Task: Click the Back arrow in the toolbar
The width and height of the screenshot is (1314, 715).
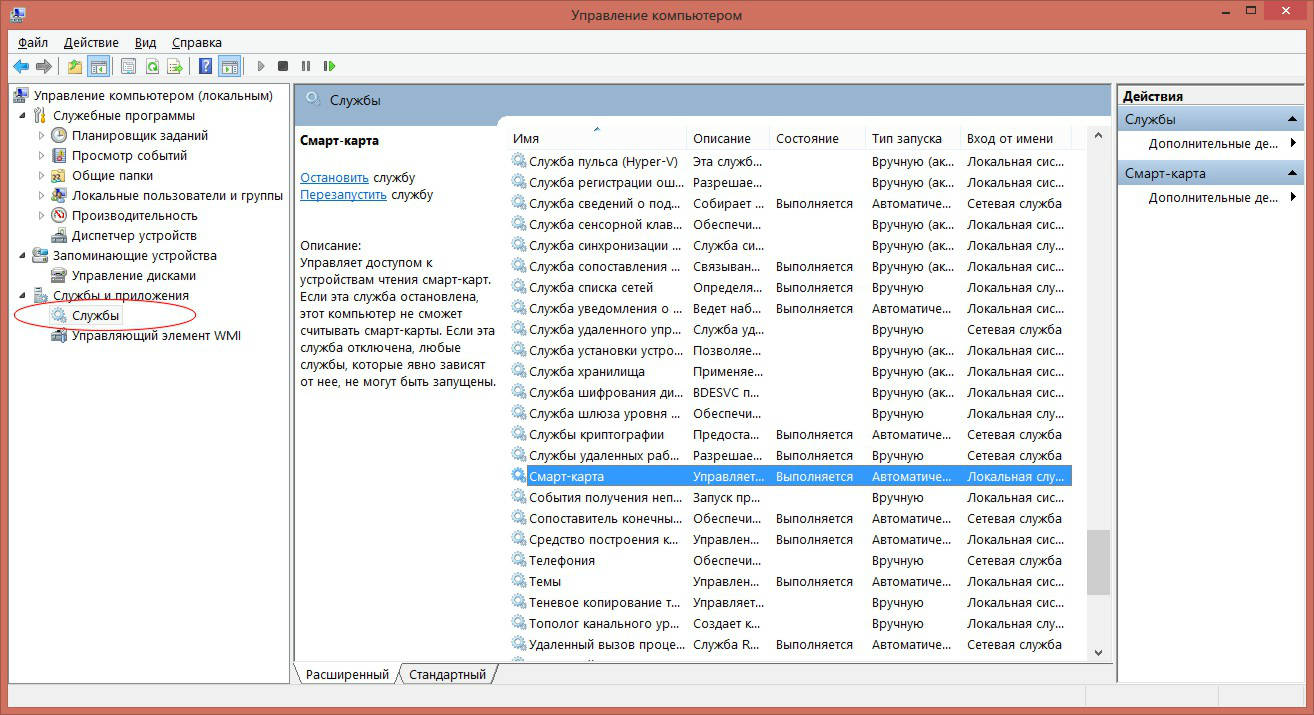Action: click(x=21, y=66)
